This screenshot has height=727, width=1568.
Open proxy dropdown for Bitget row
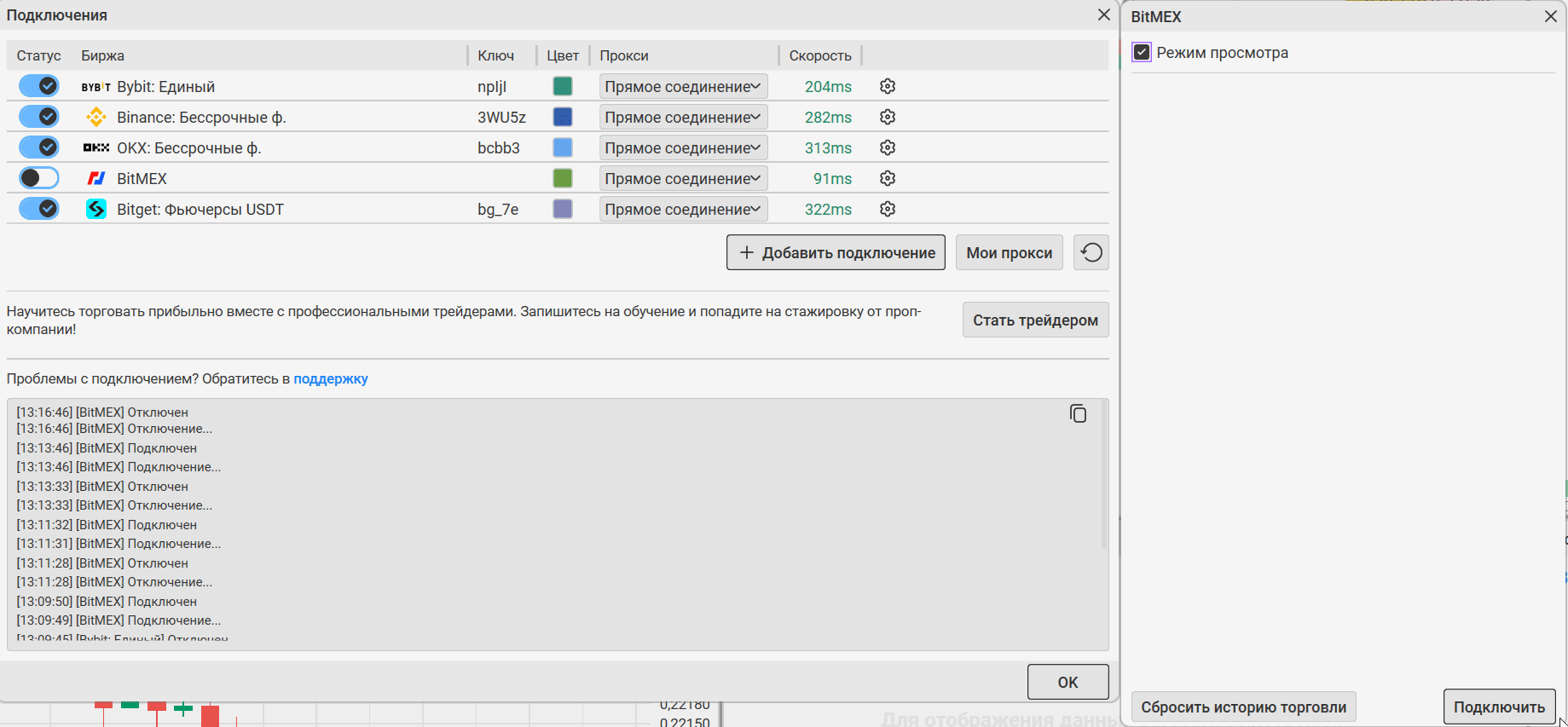[683, 209]
